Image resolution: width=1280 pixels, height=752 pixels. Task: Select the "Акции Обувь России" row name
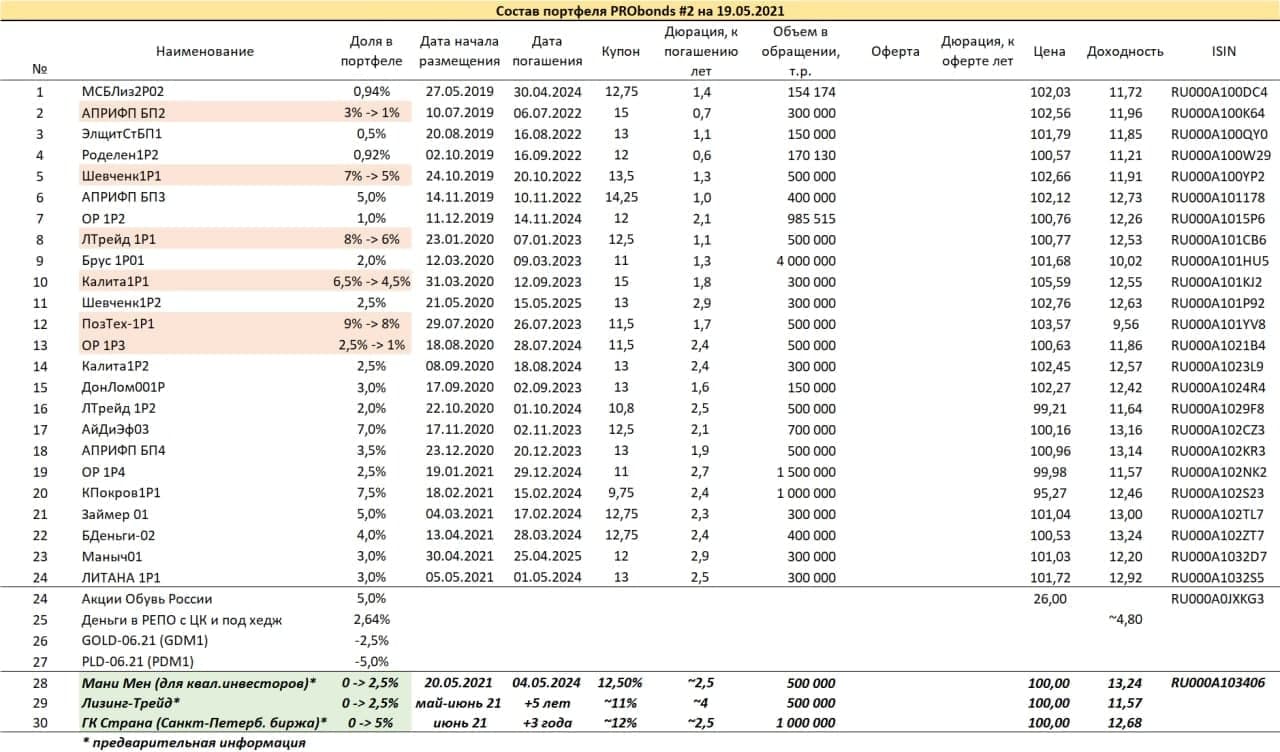coord(146,599)
